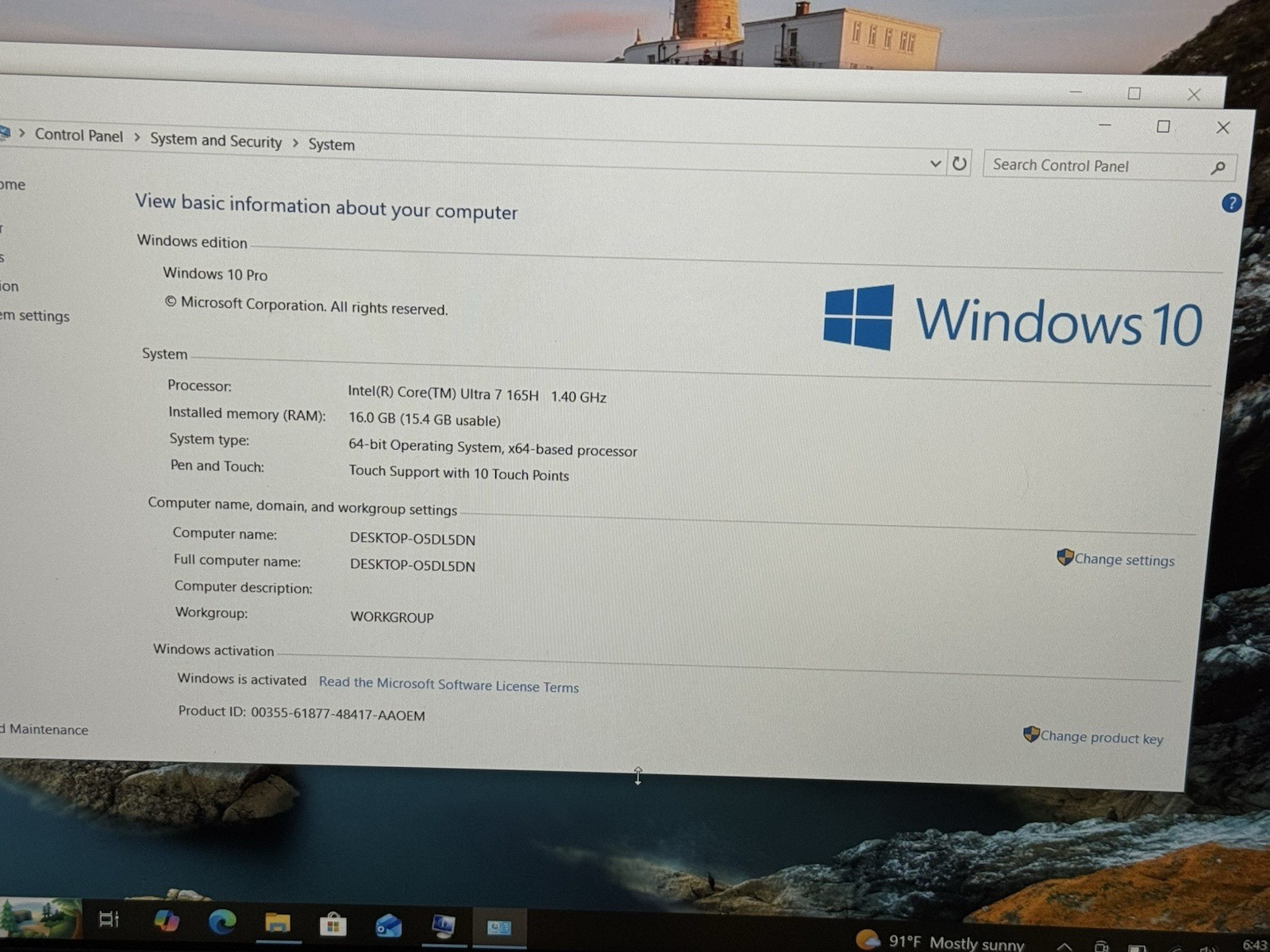Click the search highlight image on taskbar
This screenshot has height=952, width=1270.
(41, 917)
